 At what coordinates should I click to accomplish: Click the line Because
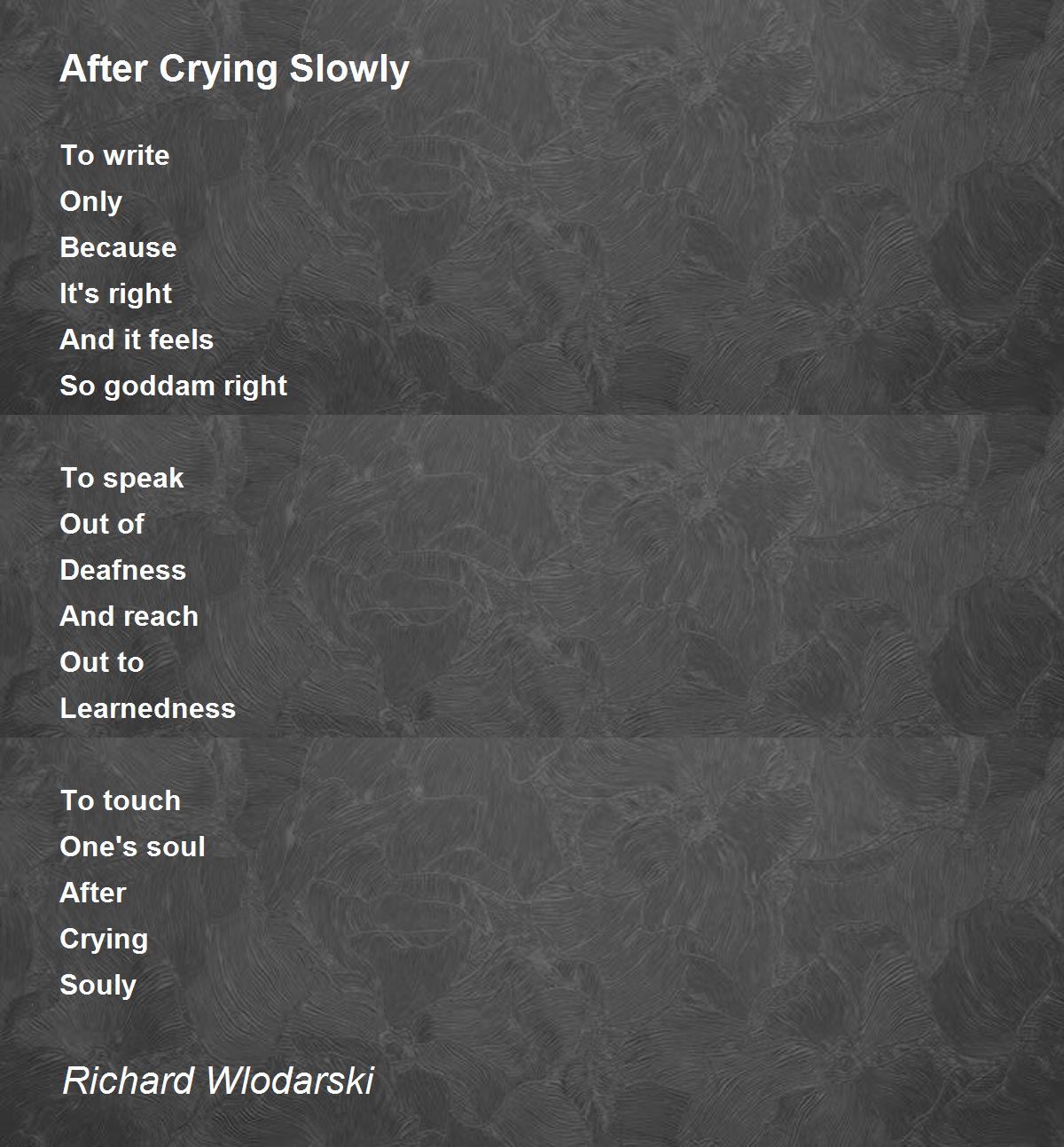tap(118, 247)
